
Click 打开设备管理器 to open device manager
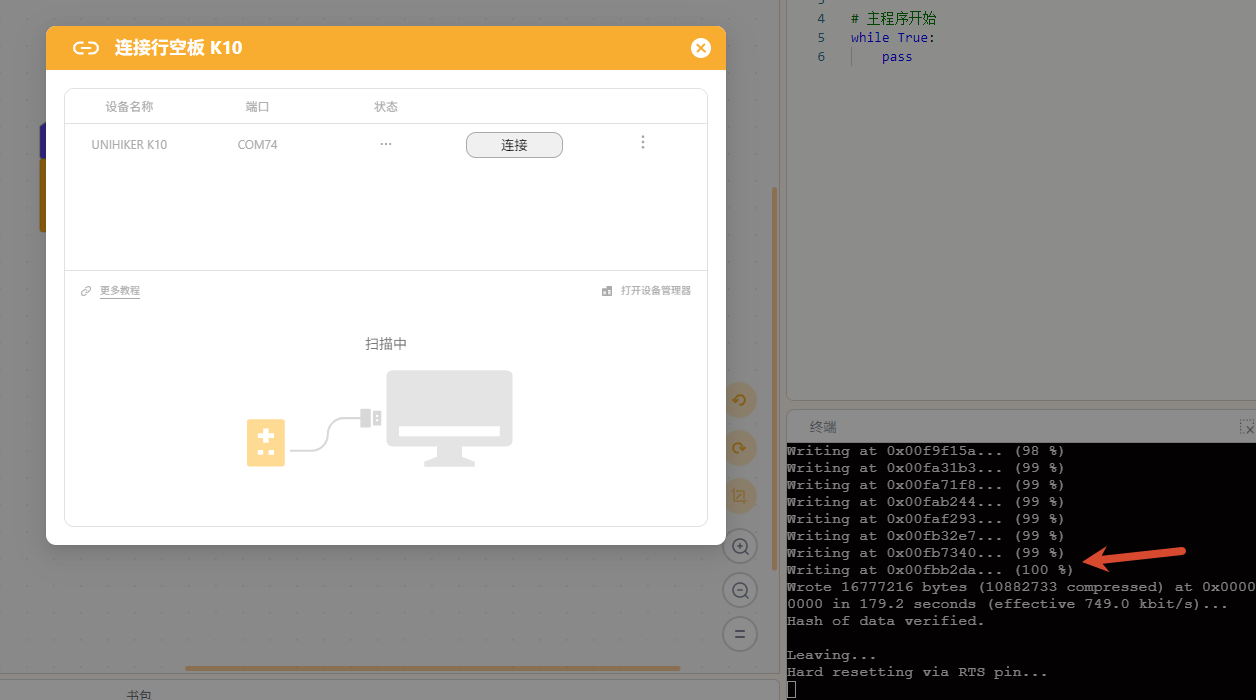tap(656, 291)
